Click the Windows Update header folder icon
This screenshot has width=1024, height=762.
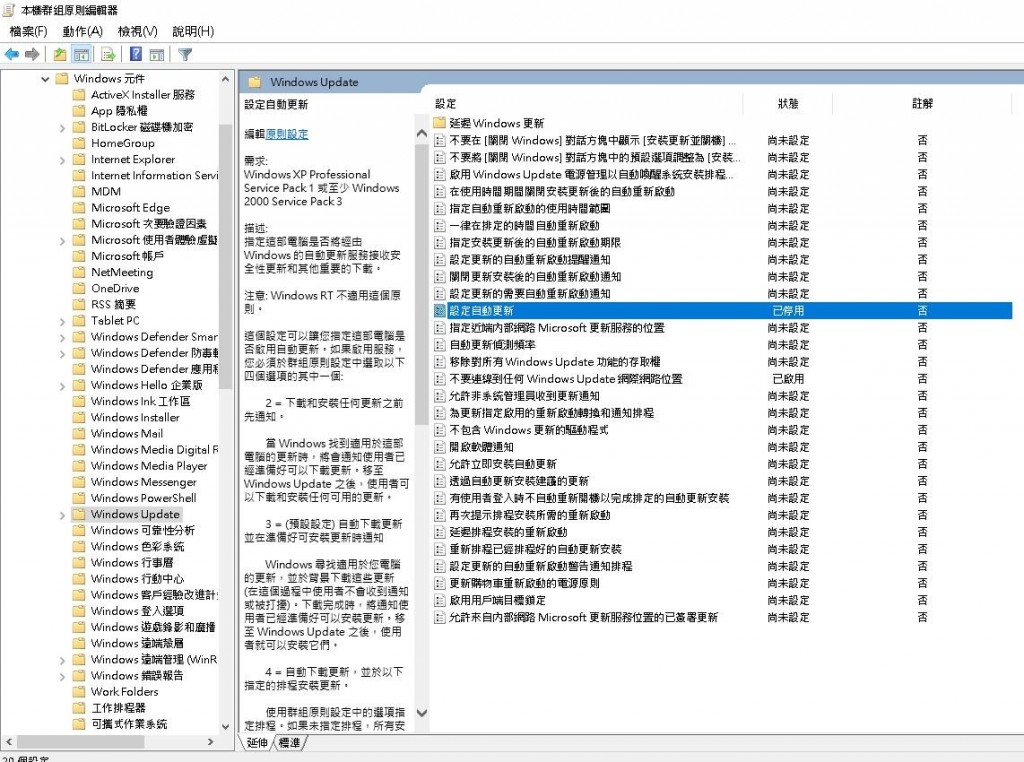click(x=255, y=82)
